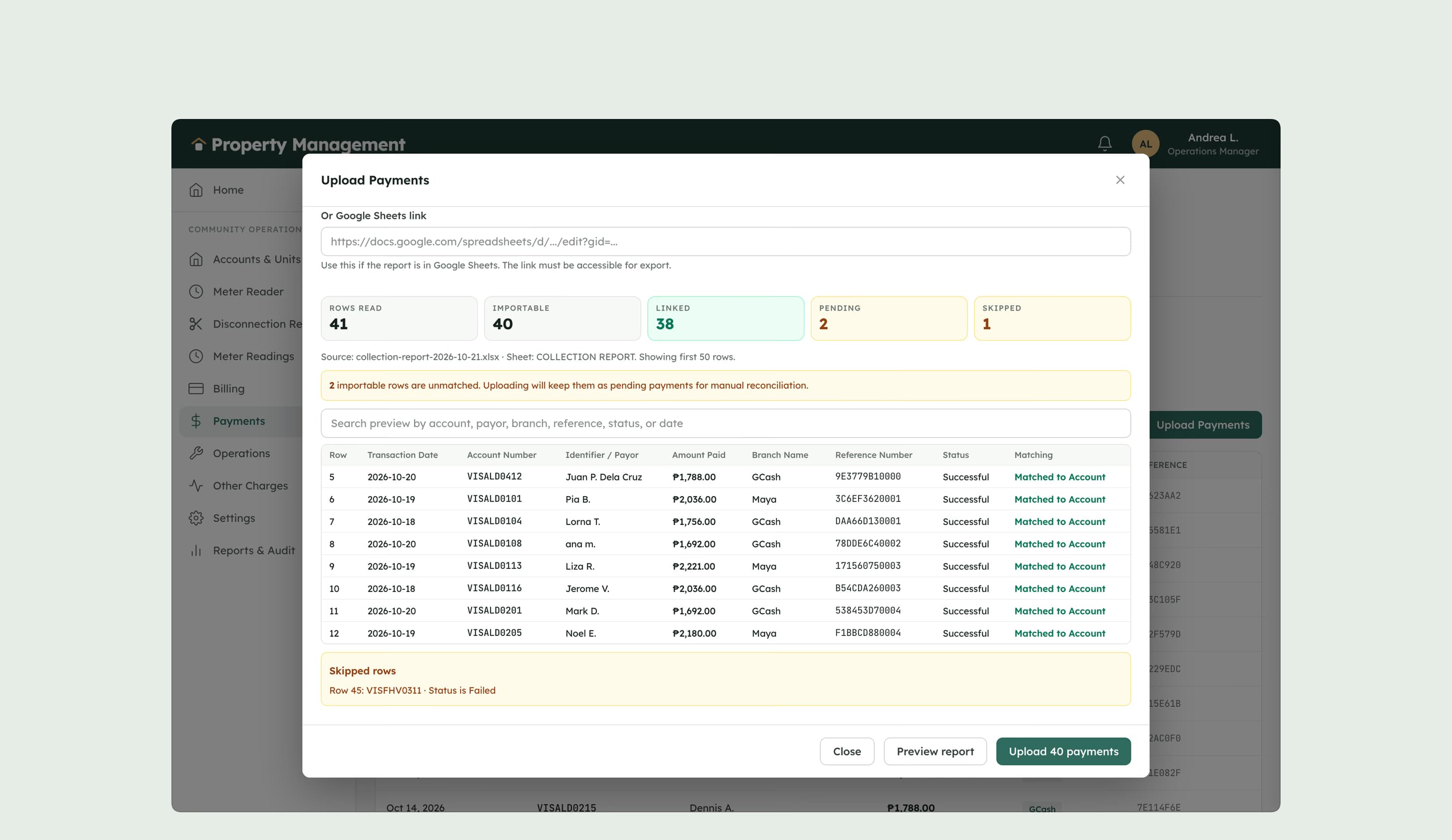Click the Amount Paid column header
Screen dimensions: 1452x840
click(x=698, y=455)
